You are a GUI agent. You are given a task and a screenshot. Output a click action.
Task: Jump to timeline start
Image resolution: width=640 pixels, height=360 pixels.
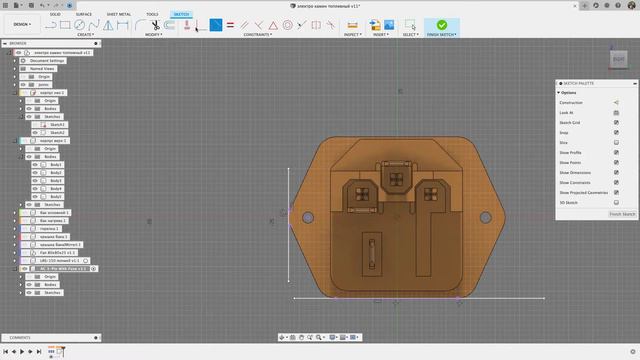(x=6, y=351)
